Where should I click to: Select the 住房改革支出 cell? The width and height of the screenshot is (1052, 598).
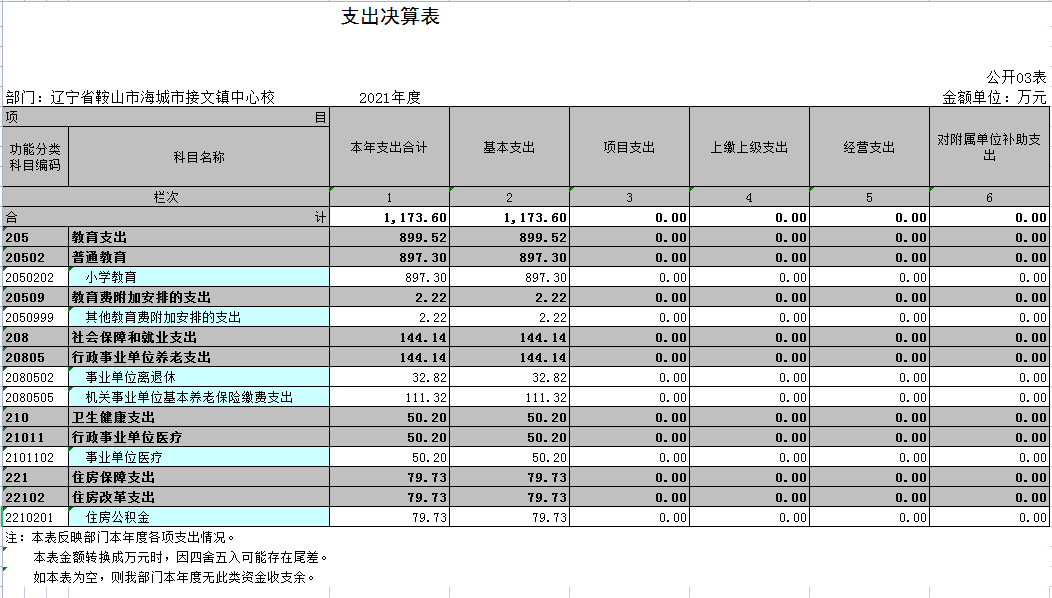click(199, 497)
